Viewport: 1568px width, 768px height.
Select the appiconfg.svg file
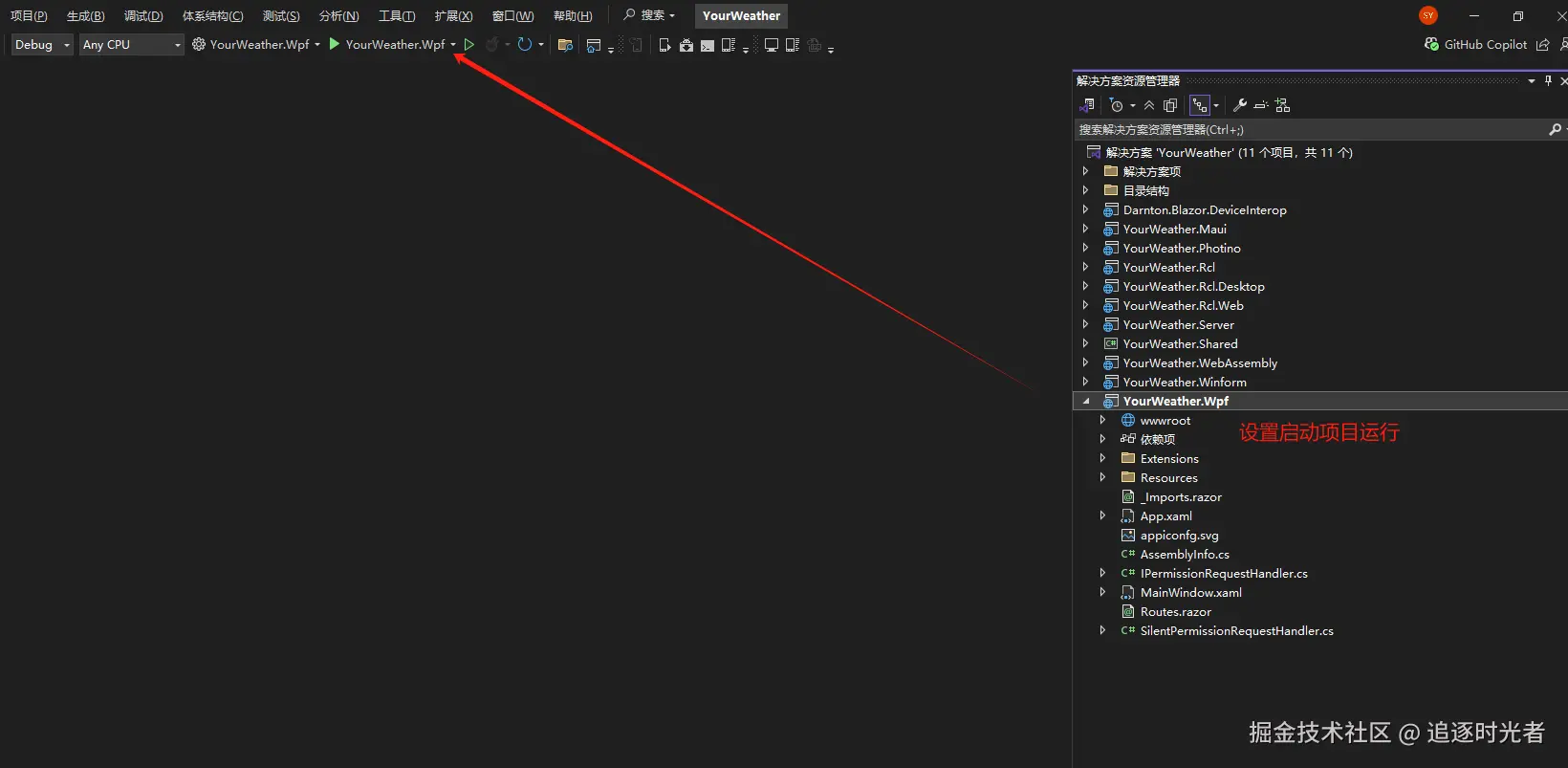tap(1180, 535)
